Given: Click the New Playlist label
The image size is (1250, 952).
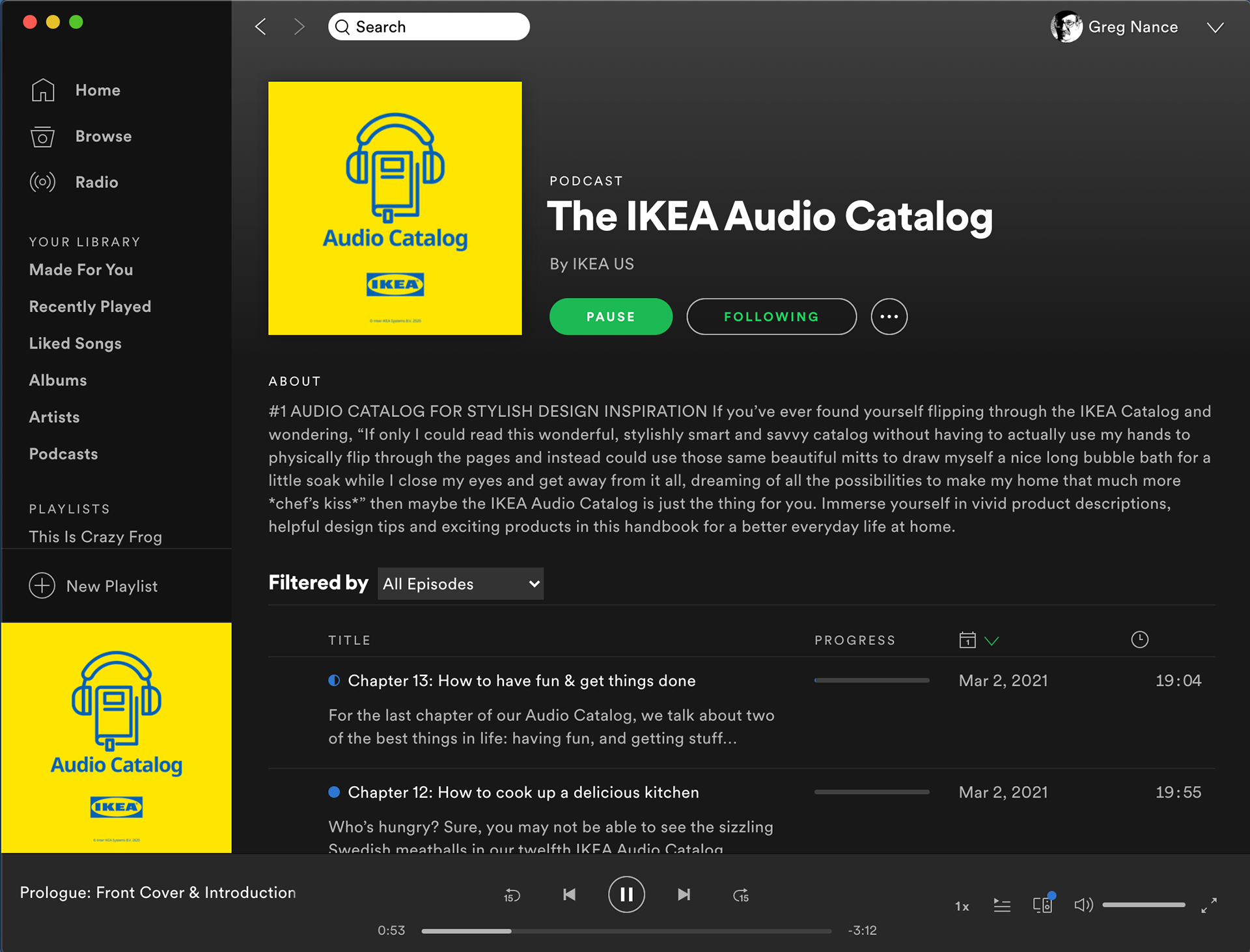Looking at the screenshot, I should 112,586.
